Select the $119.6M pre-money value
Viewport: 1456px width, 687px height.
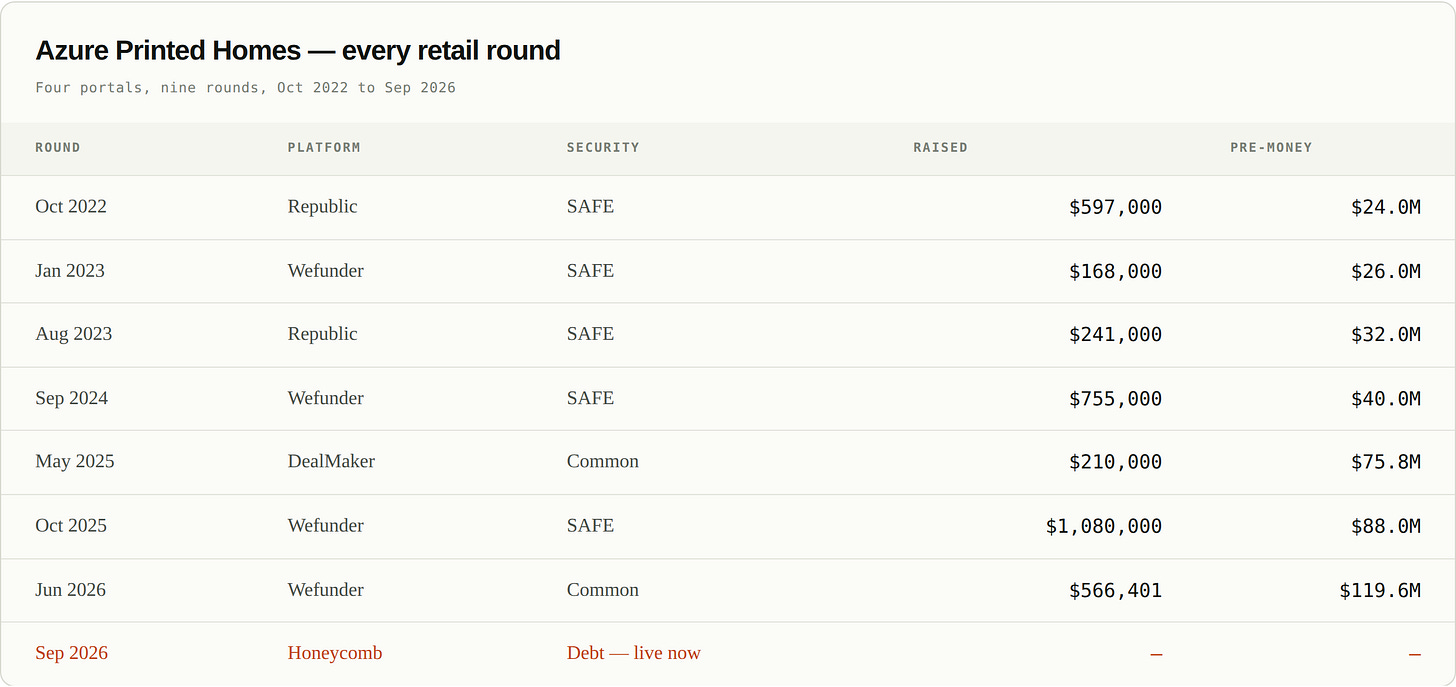1380,590
